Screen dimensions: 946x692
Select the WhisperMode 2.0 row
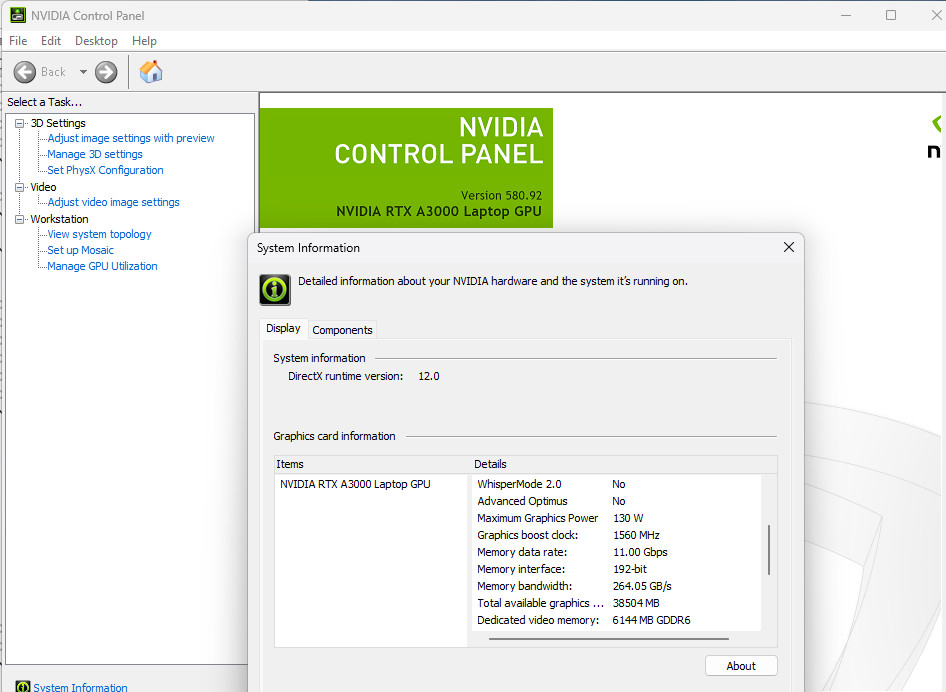coord(616,484)
